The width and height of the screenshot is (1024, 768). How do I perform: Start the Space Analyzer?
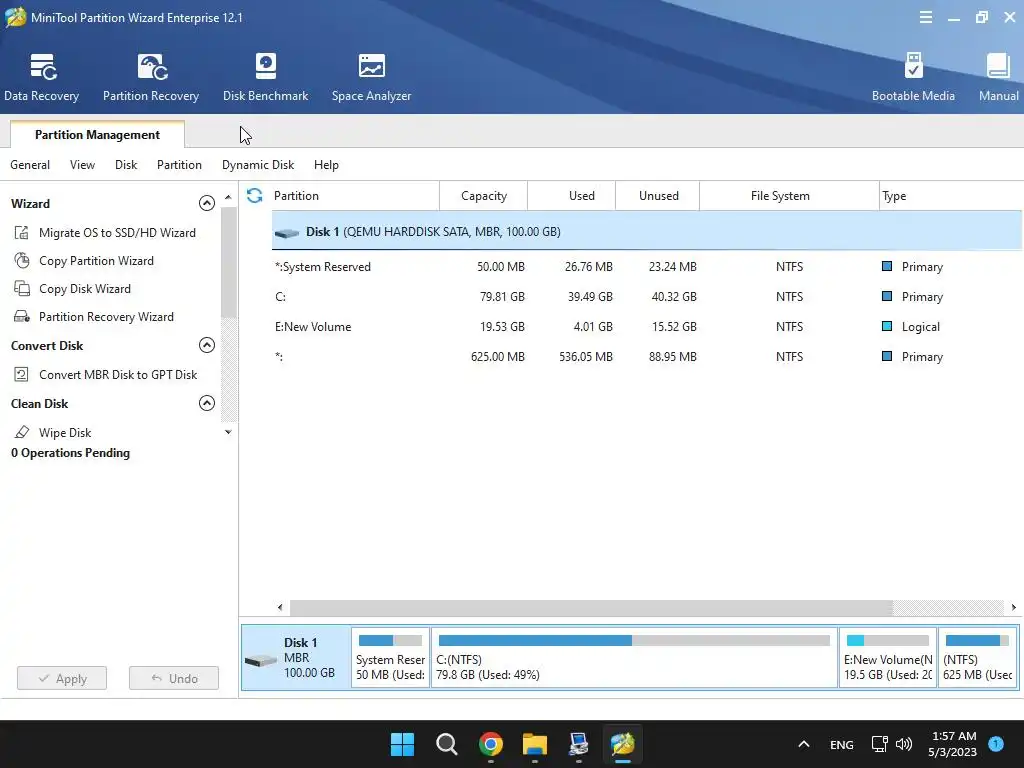click(371, 78)
